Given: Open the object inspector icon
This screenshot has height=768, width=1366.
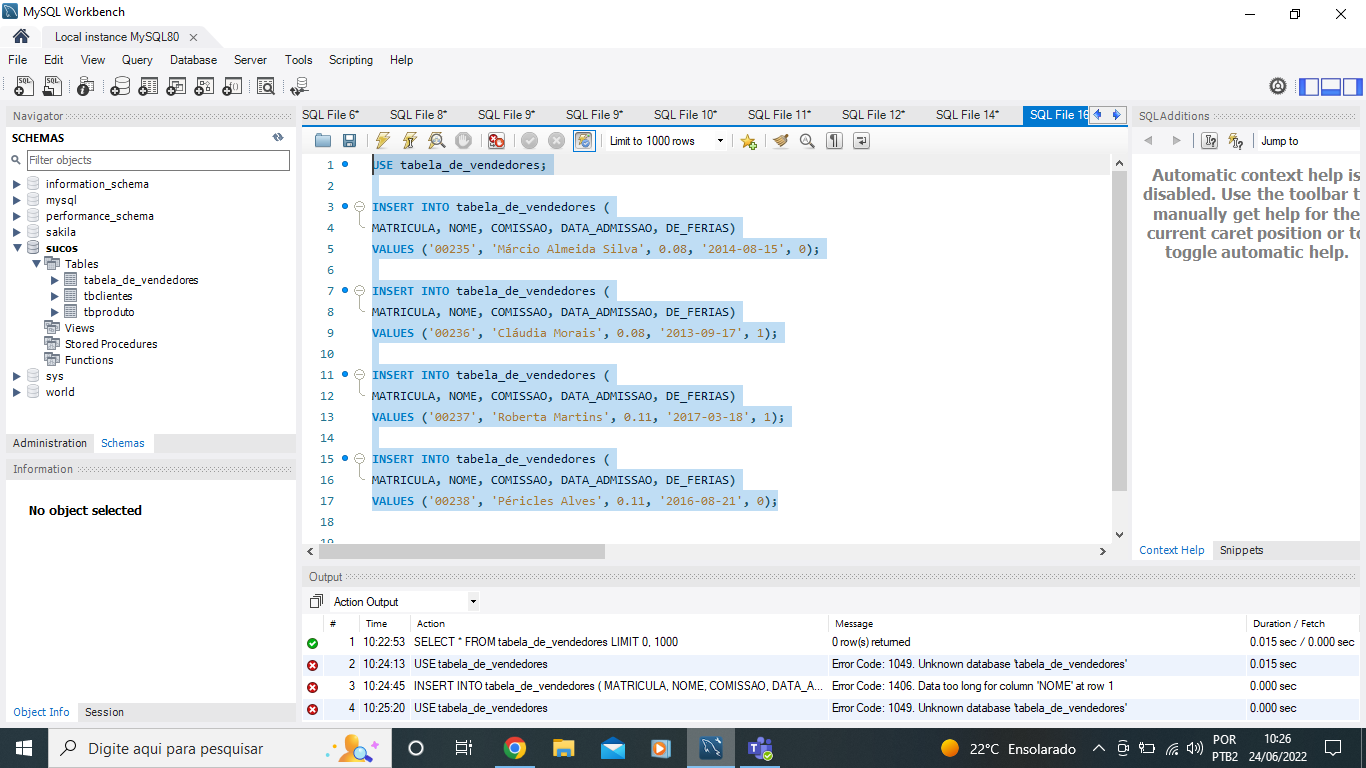Looking at the screenshot, I should pos(86,87).
